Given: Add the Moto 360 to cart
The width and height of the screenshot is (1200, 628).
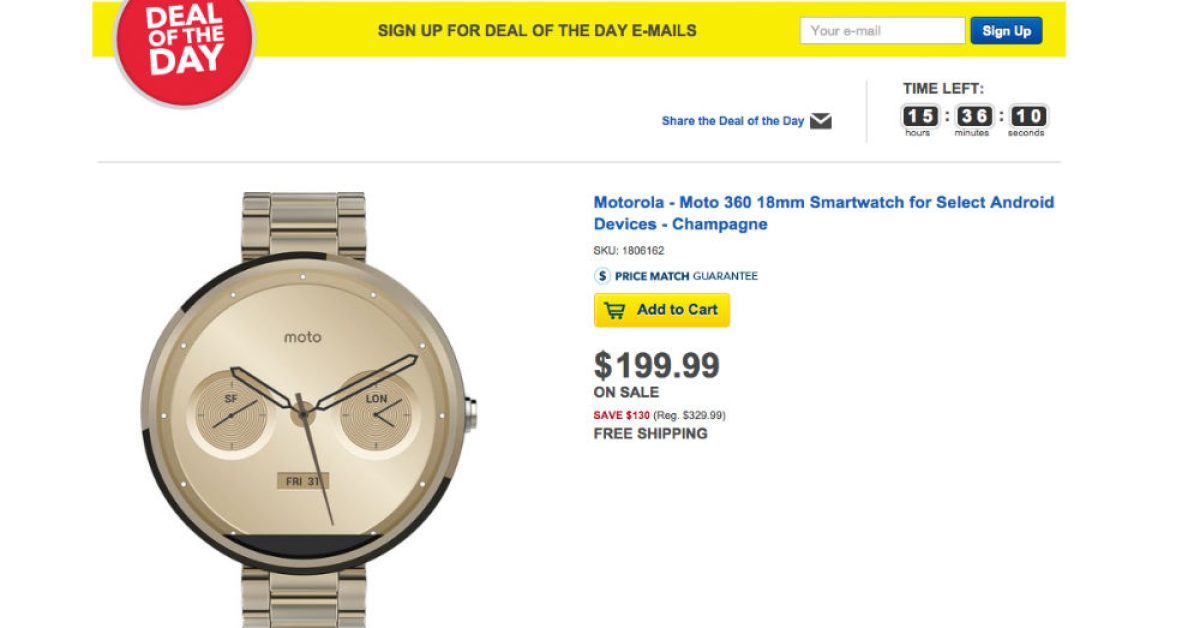Looking at the screenshot, I should click(x=662, y=310).
